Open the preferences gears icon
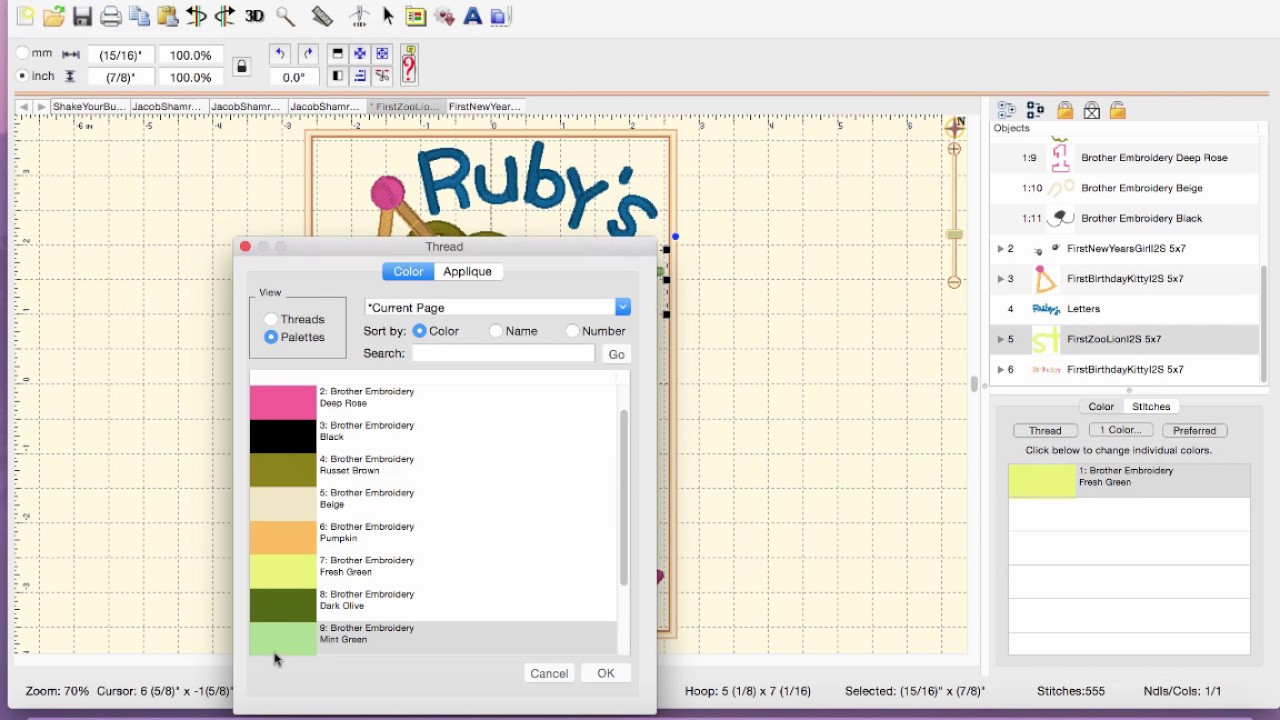 click(445, 16)
